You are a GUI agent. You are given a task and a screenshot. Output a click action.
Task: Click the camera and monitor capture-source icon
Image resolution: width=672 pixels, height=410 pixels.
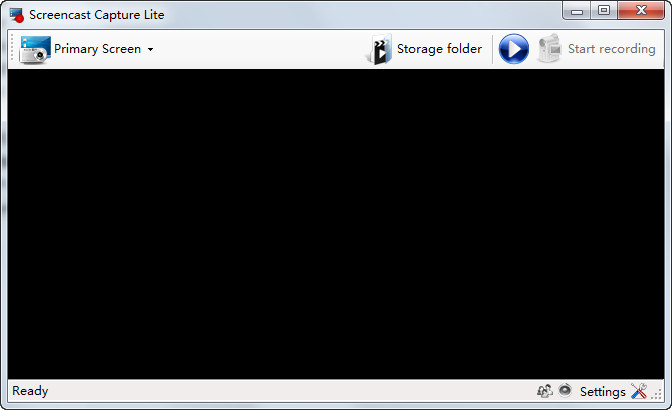point(35,49)
